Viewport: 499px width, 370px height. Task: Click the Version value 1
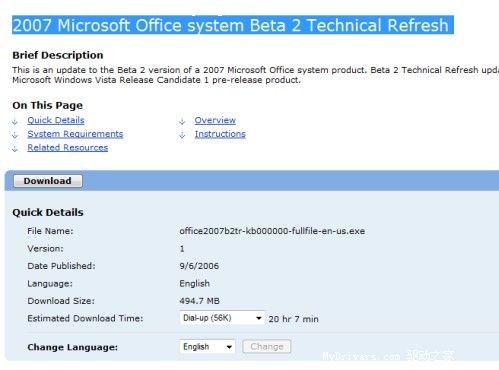click(182, 249)
